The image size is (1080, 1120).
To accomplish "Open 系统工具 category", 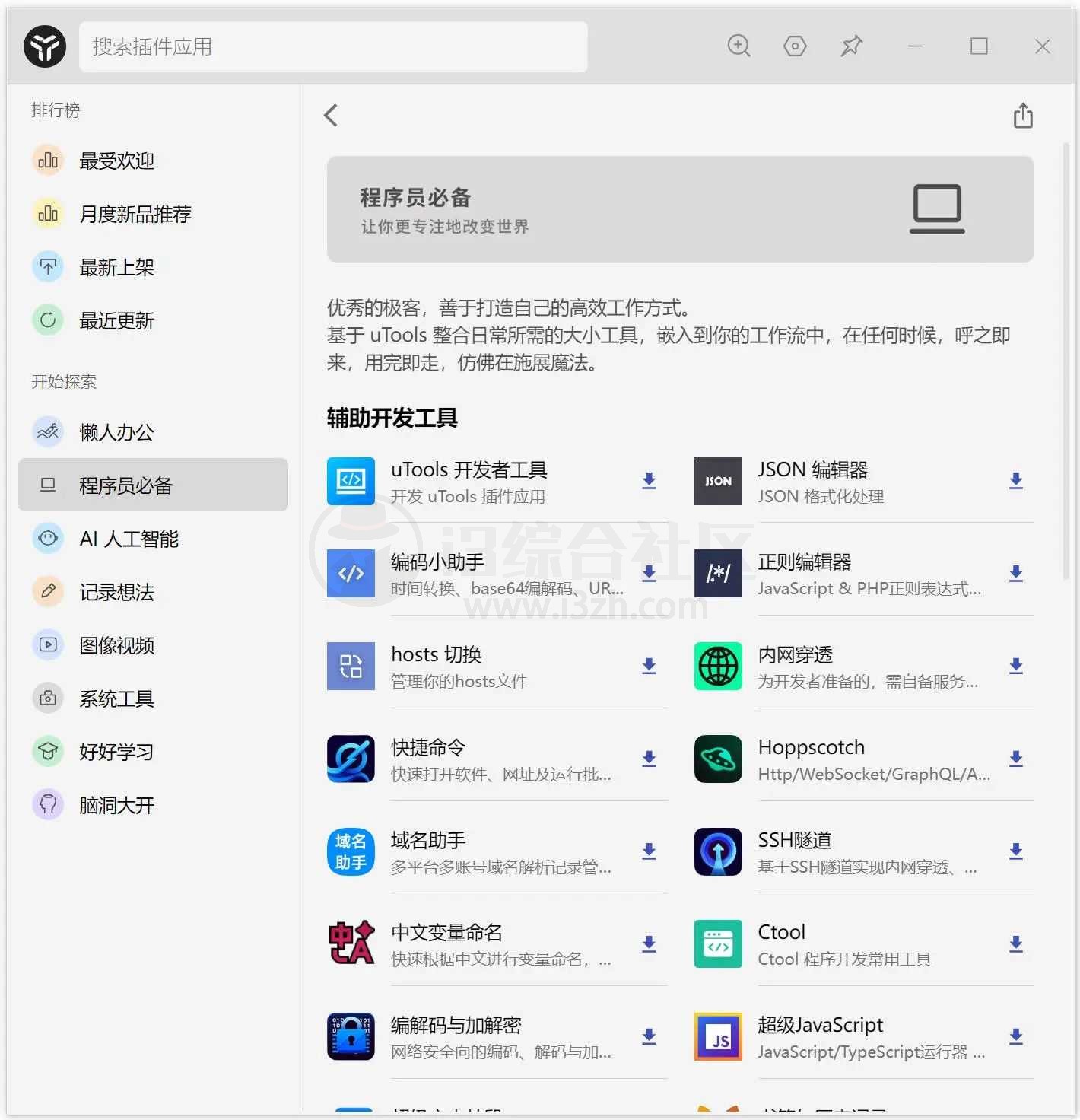I will click(x=153, y=698).
